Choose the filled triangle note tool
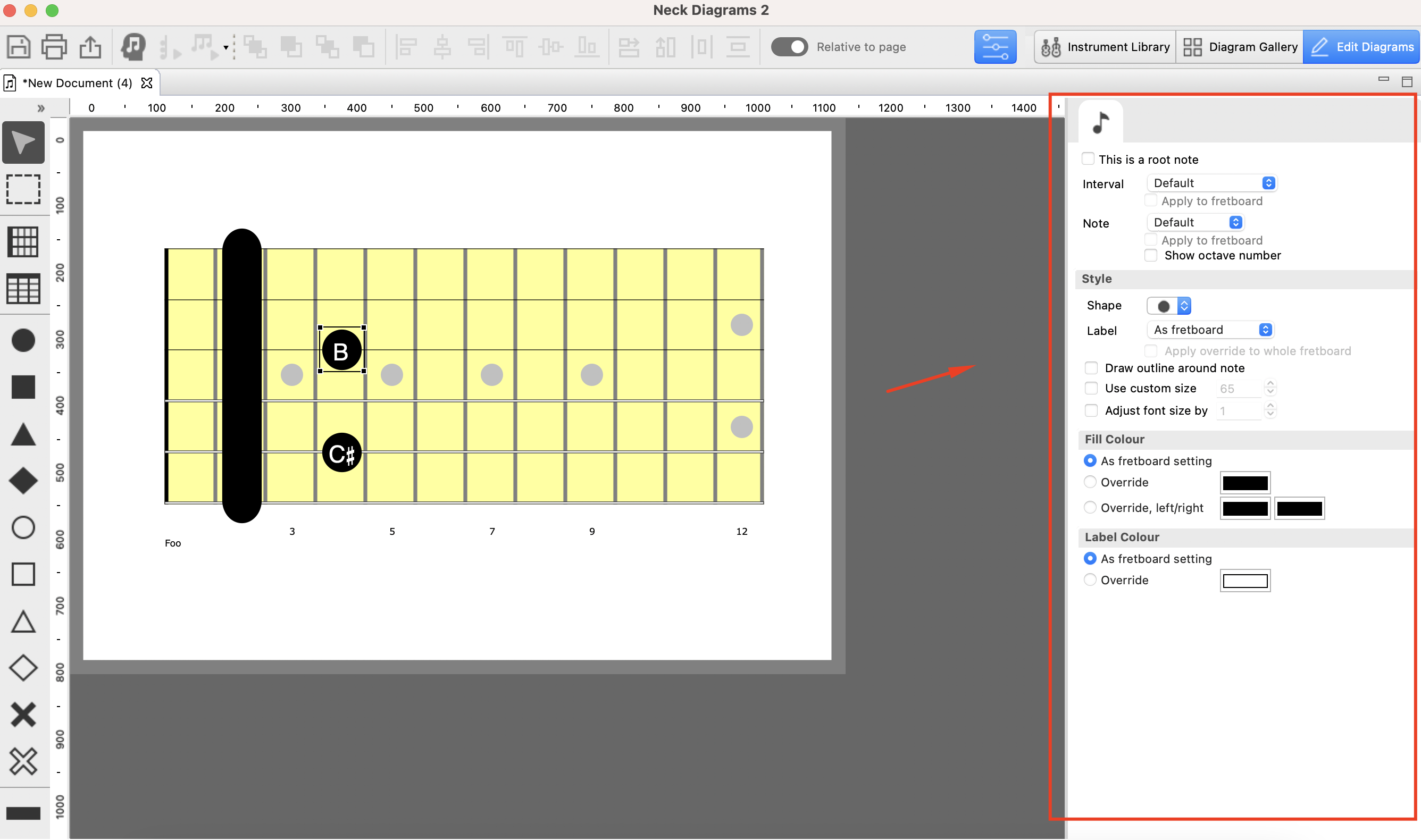Viewport: 1421px width, 840px height. 23,435
